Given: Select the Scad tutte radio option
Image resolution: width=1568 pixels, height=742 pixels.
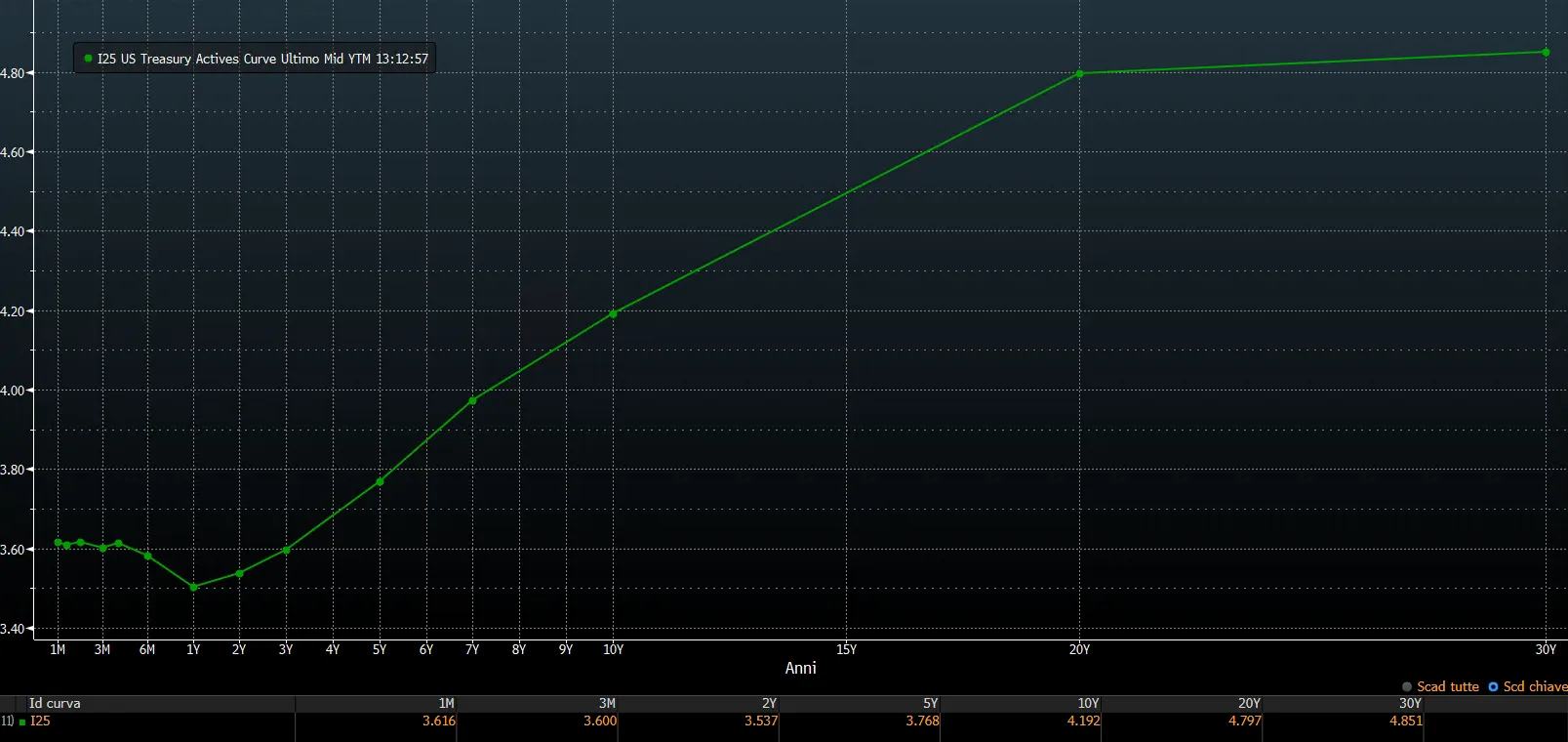Looking at the screenshot, I should pyautogui.click(x=1440, y=686).
